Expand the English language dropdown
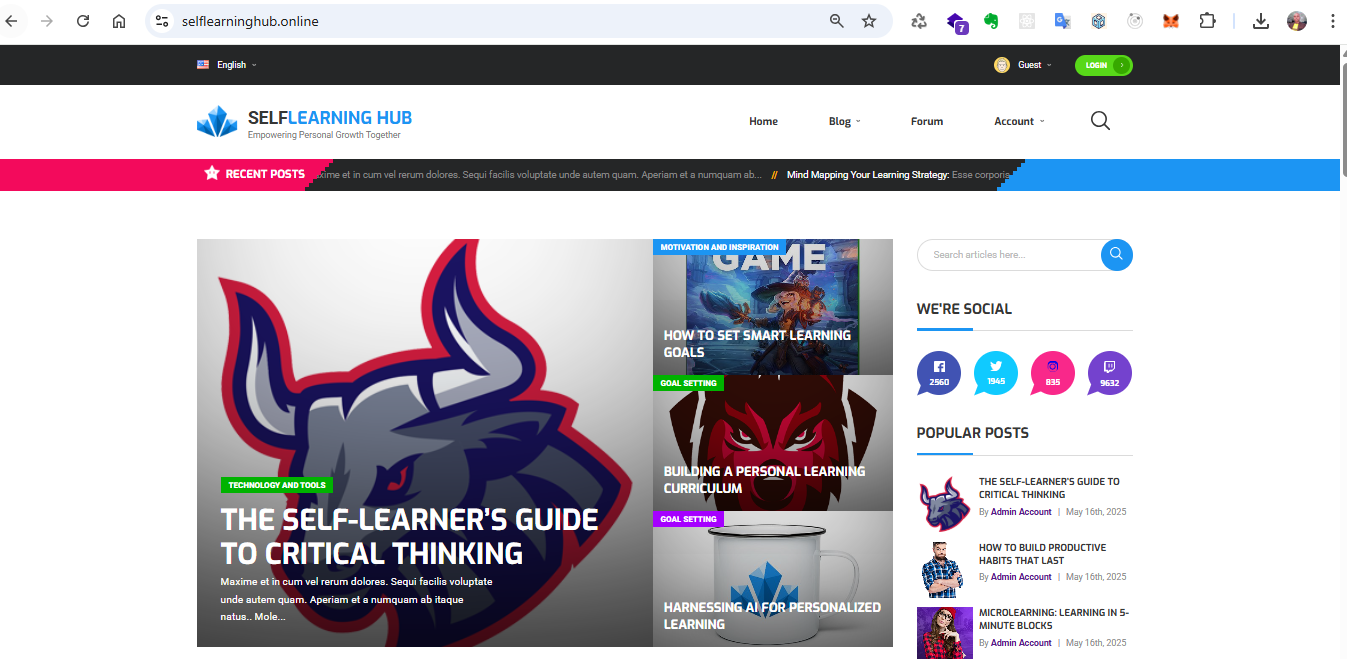Image resolution: width=1347 pixels, height=659 pixels. pyautogui.click(x=230, y=65)
